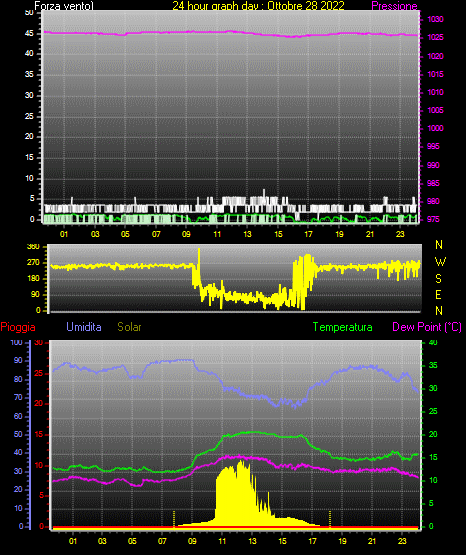Click the Solar legend label
Image resolution: width=466 pixels, height=555 pixels.
click(130, 327)
